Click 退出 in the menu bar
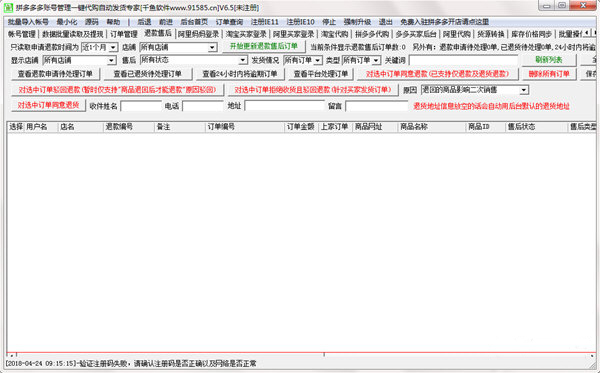Screen dimensions: 600x373 (386, 22)
